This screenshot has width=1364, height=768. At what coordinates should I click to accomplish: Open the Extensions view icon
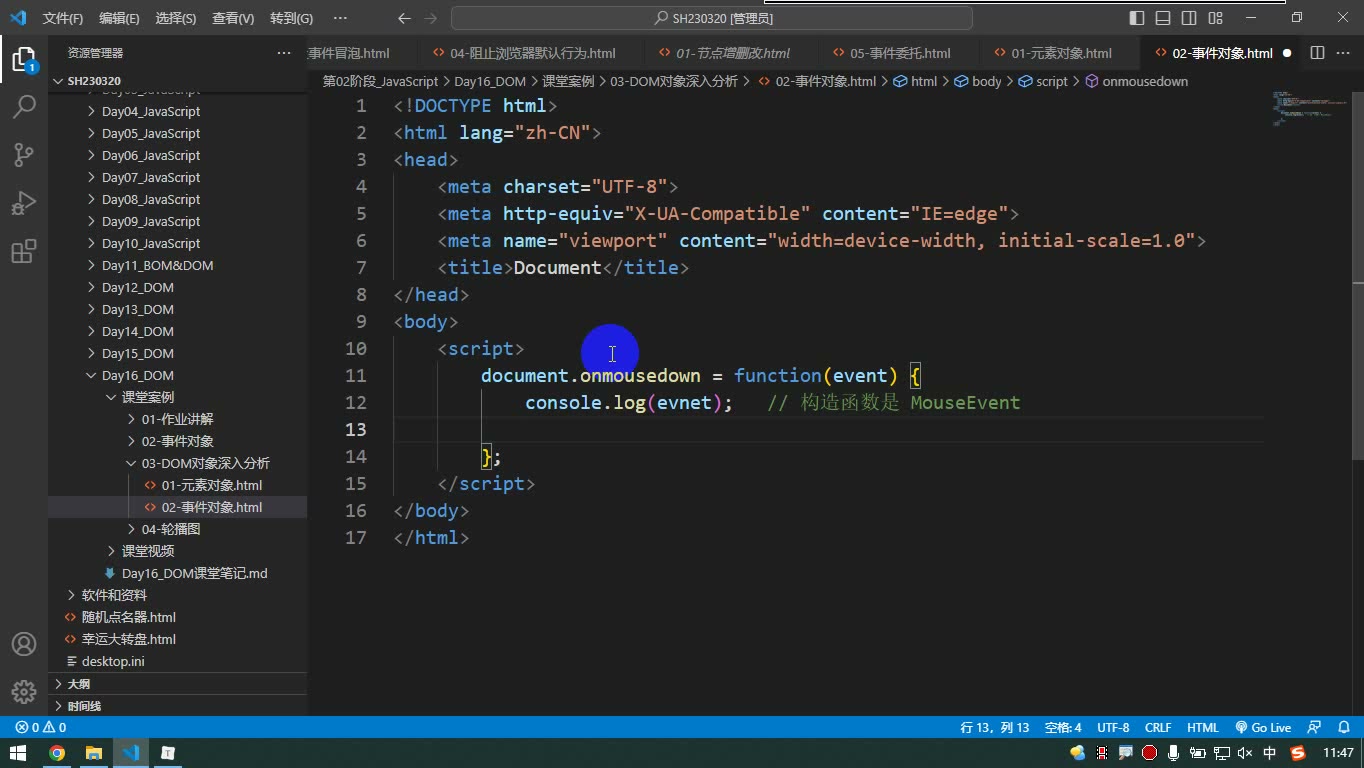[x=23, y=251]
